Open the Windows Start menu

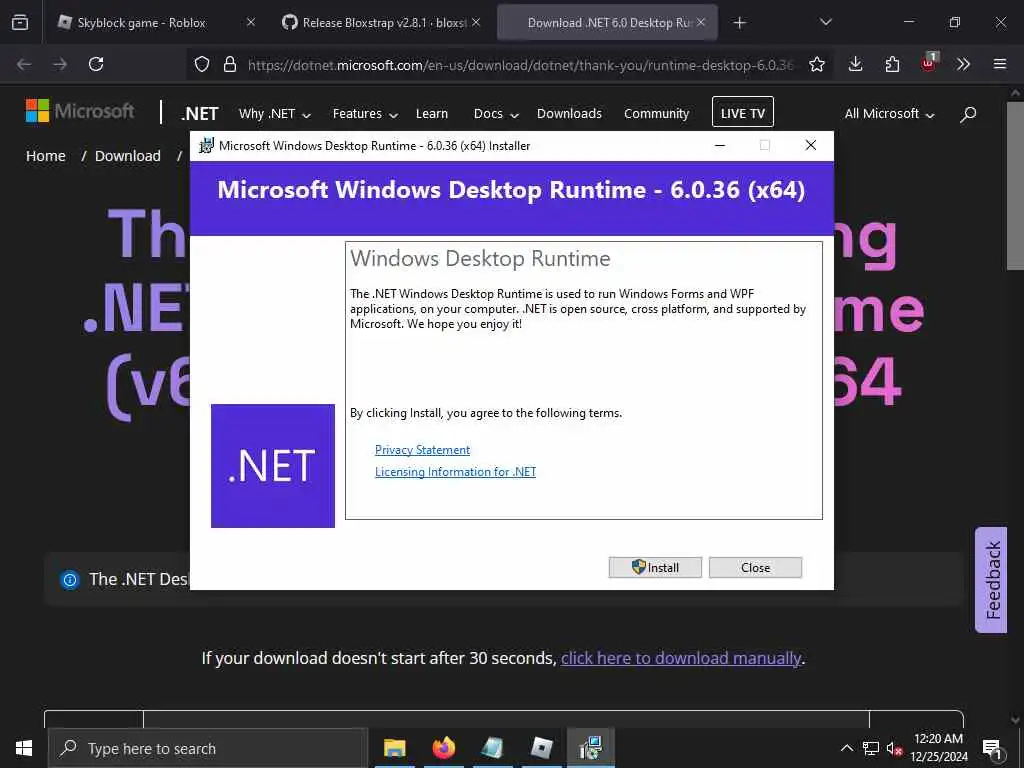pos(24,748)
